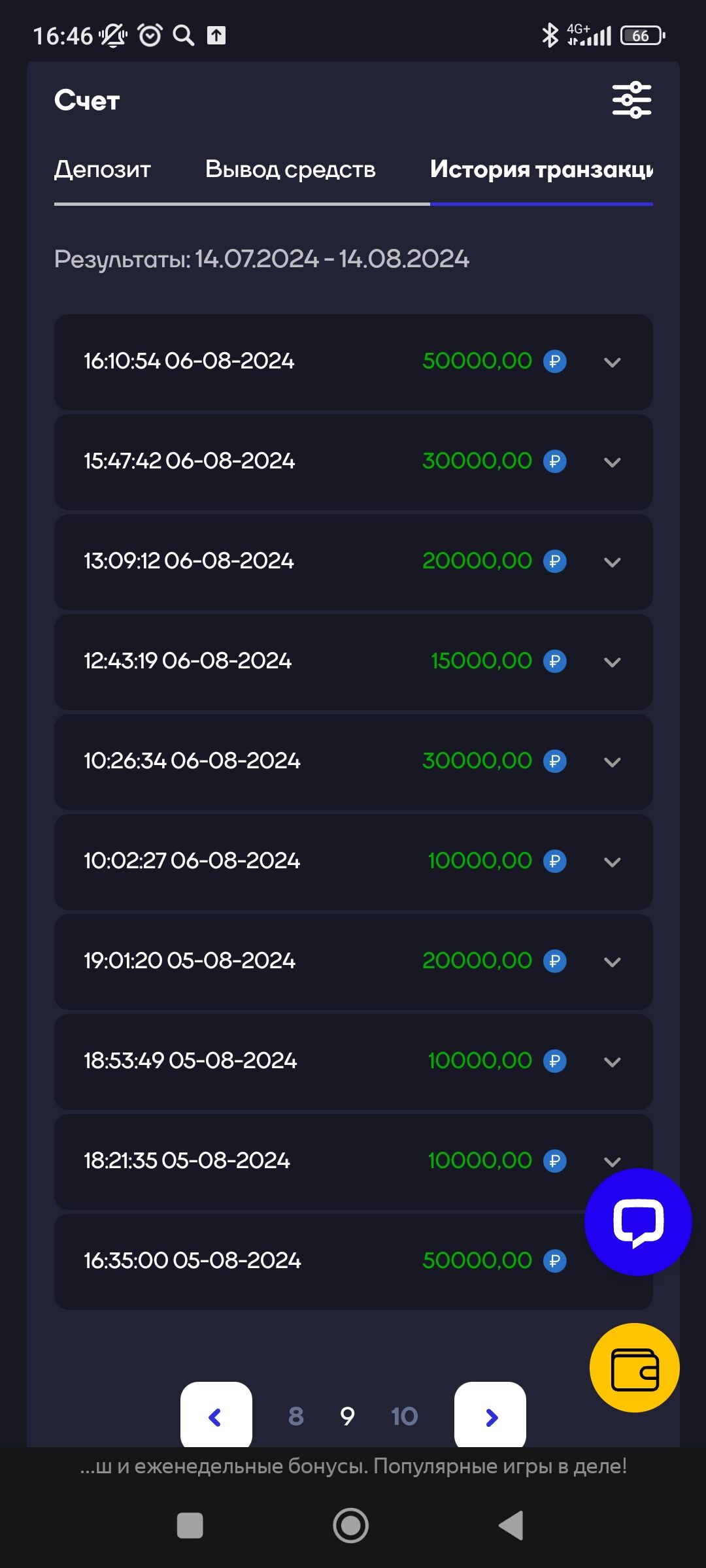Expand the 15:47:42 06-08-2024 transaction details
706x1568 pixels.
[x=612, y=462]
